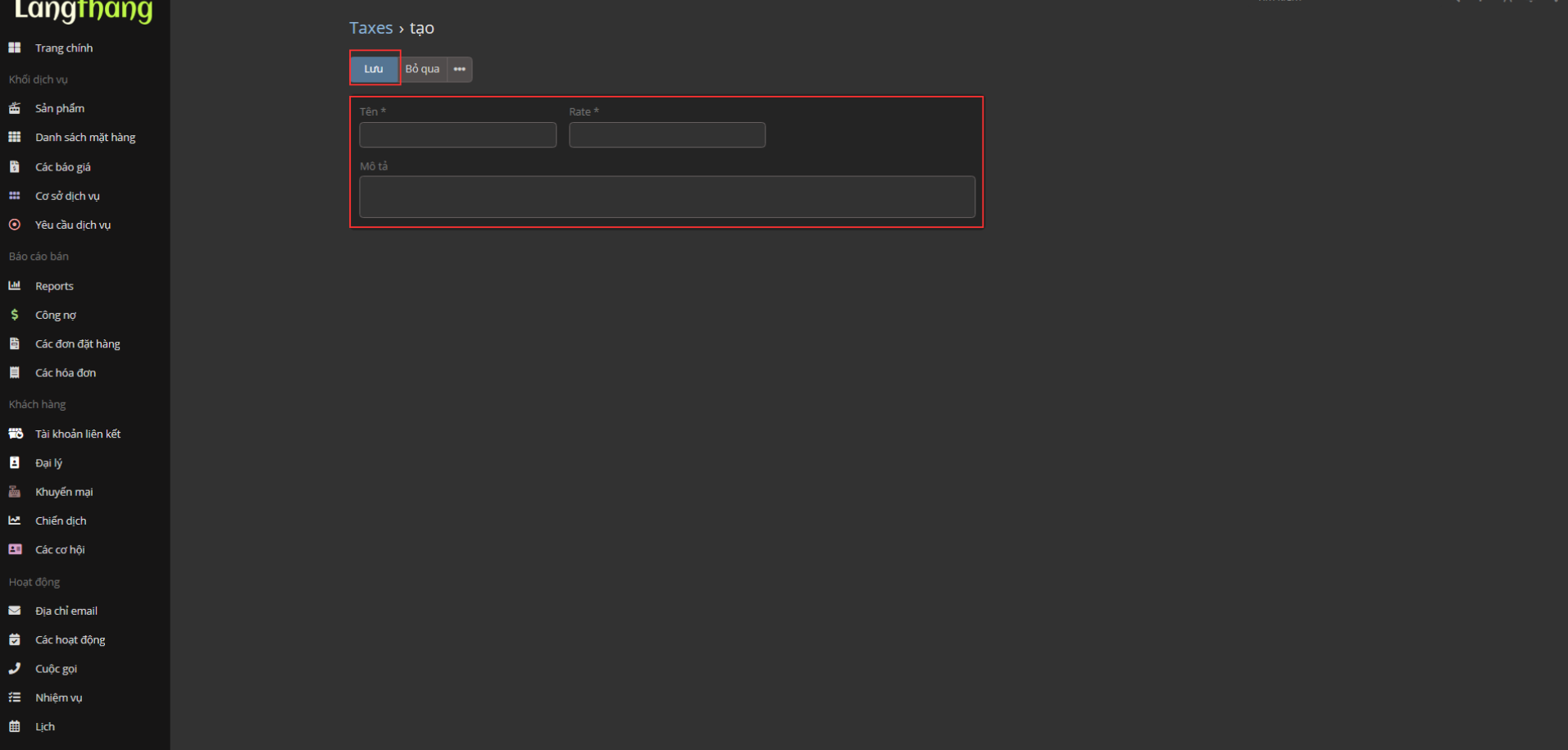The width and height of the screenshot is (1568, 750).
Task: Click the Tên input field
Action: coord(457,134)
